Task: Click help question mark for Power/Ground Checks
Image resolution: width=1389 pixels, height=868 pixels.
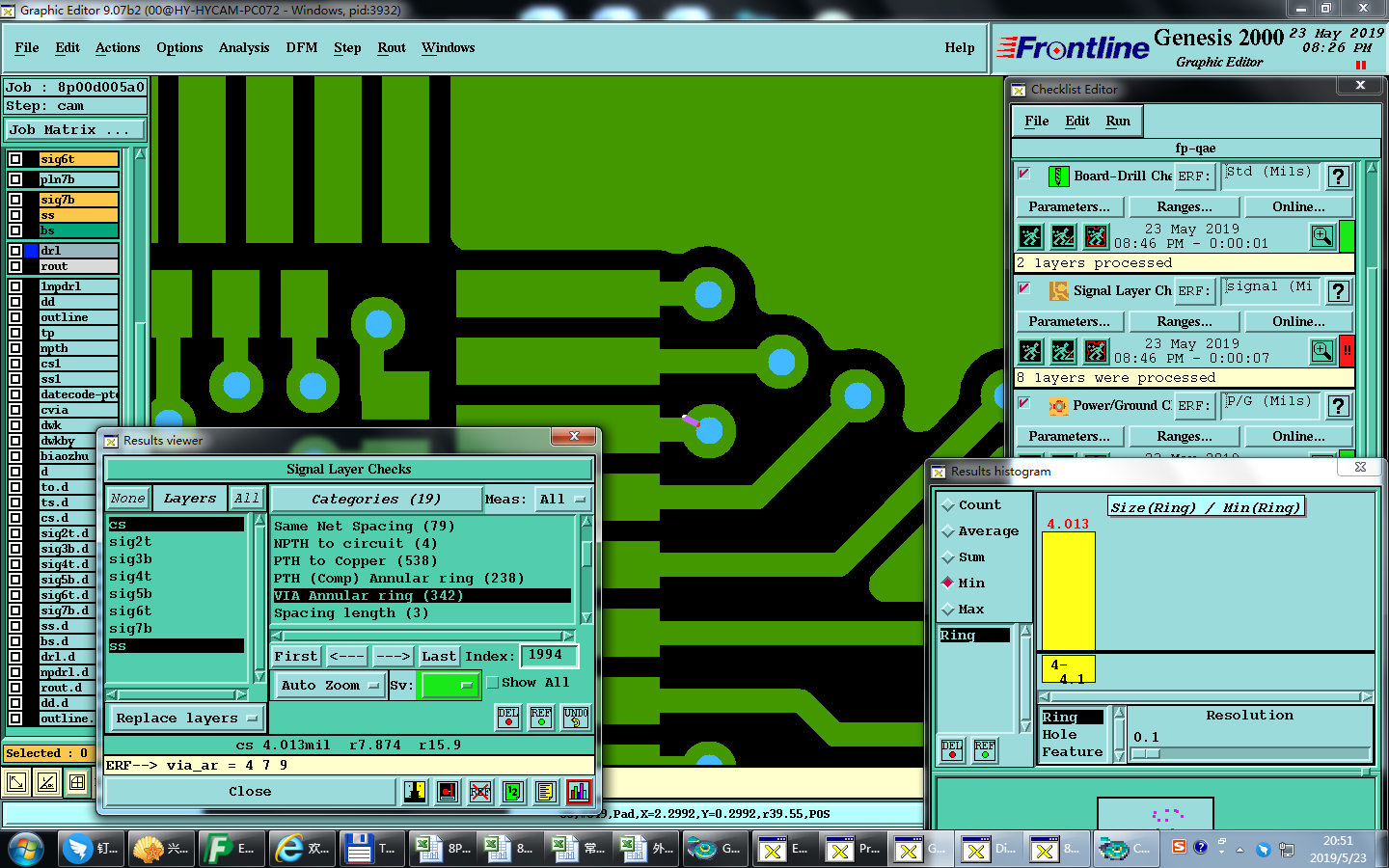Action: (x=1338, y=406)
